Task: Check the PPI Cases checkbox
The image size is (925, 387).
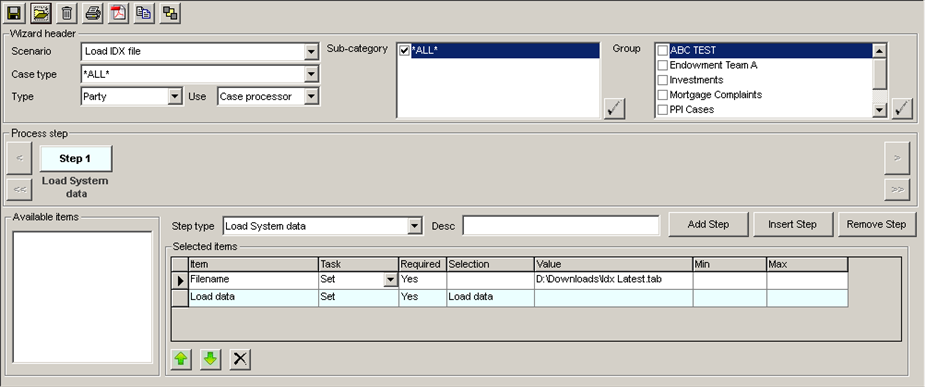Action: (662, 109)
